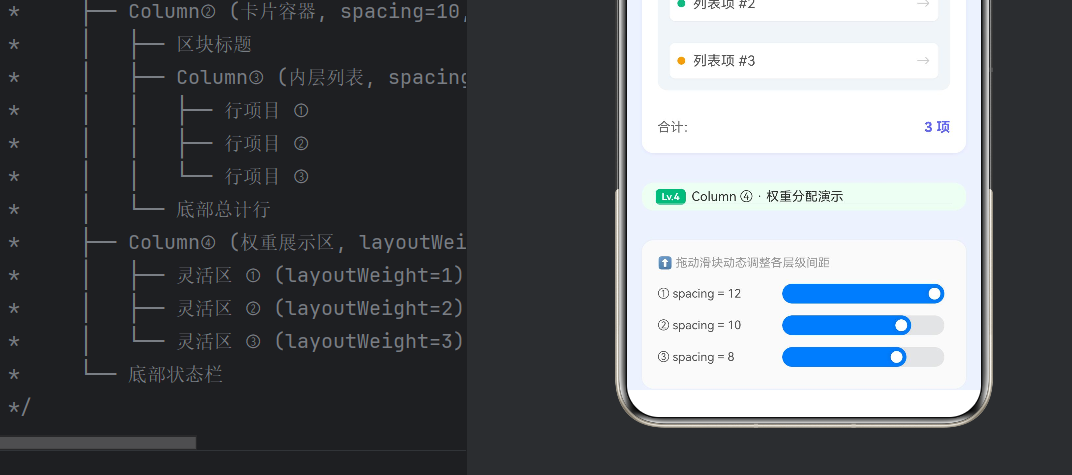
Task: Click the ② spacing = 10 label
Action: pos(699,325)
